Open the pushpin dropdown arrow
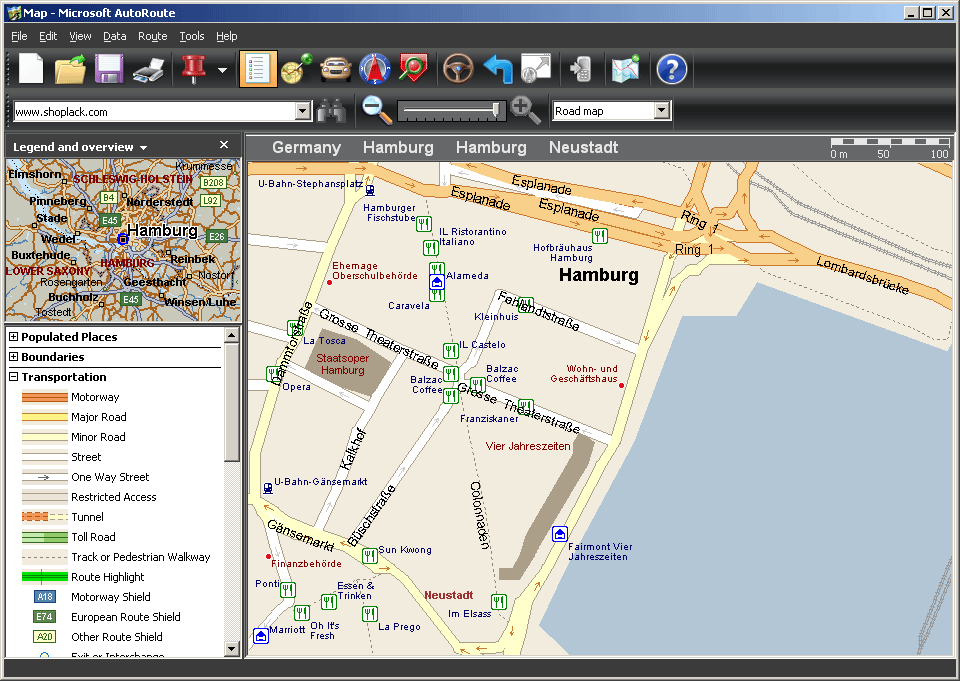 [x=222, y=70]
